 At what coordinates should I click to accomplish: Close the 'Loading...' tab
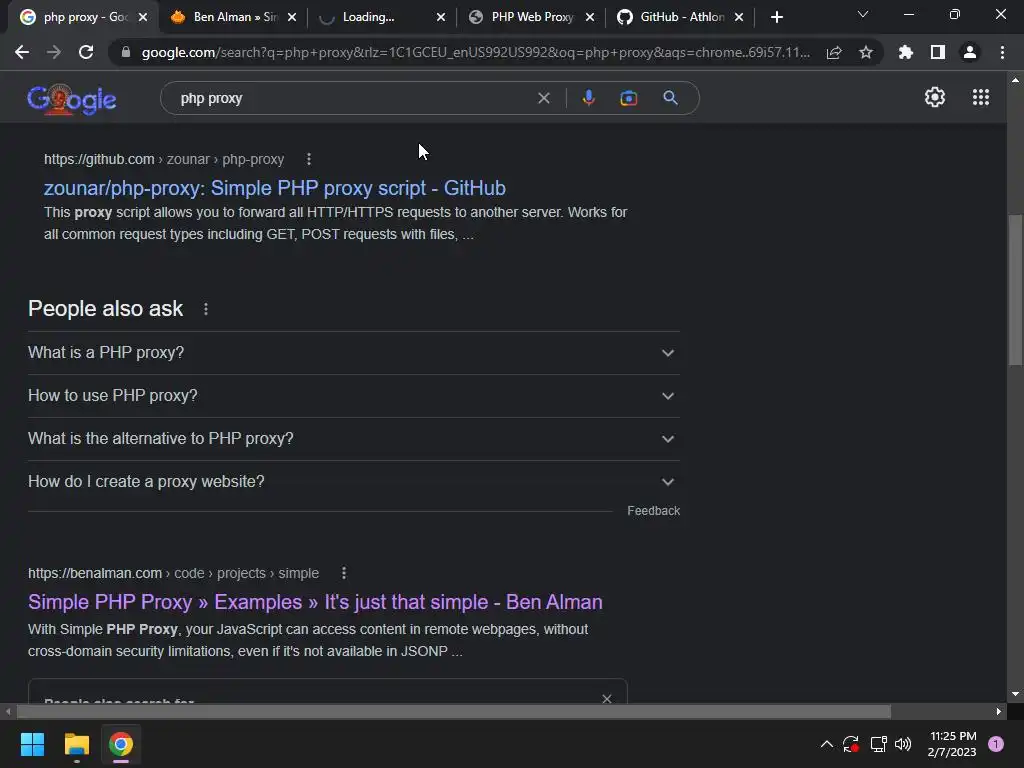click(441, 17)
